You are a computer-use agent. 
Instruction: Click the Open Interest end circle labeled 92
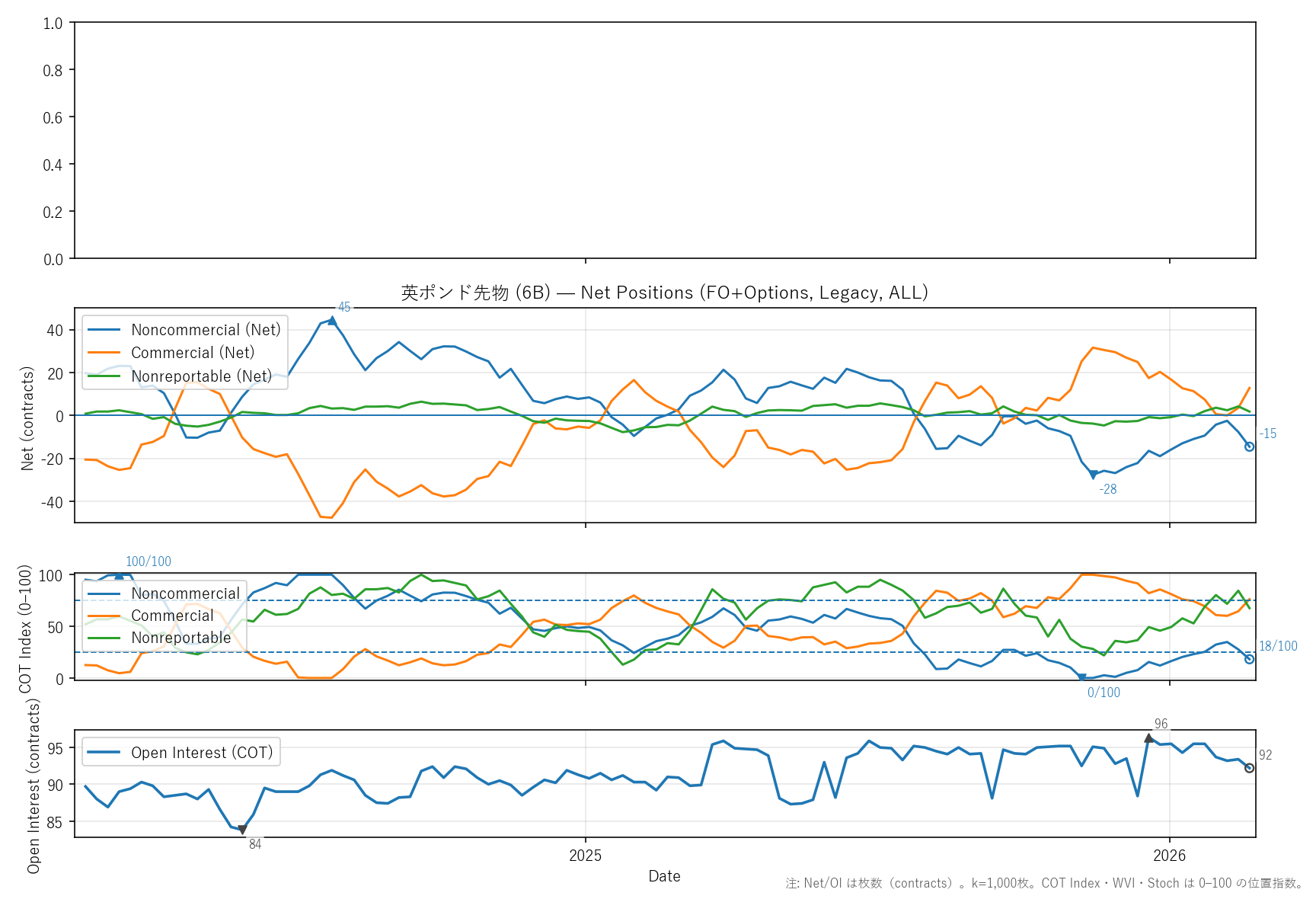pyautogui.click(x=1249, y=768)
